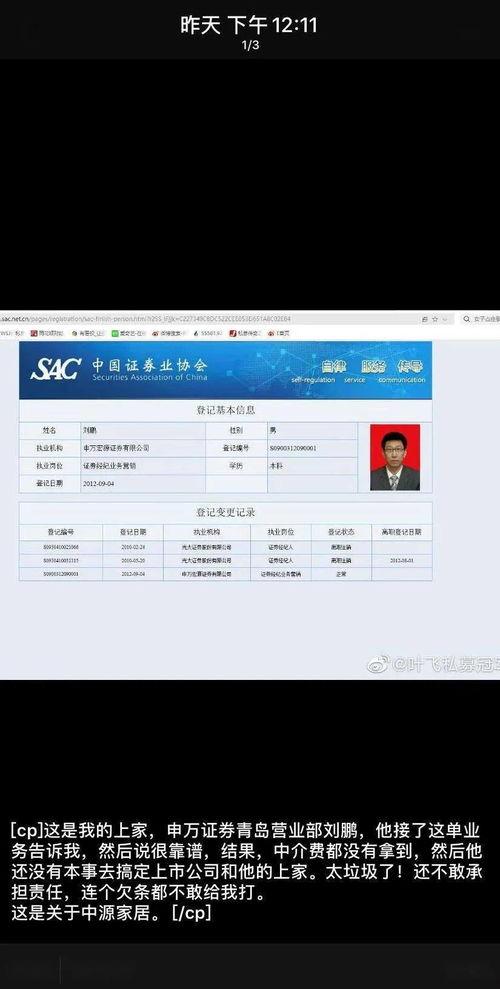Click the Weibo logo watermark icon
Viewport: 500px width, 989px height.
coord(378,664)
